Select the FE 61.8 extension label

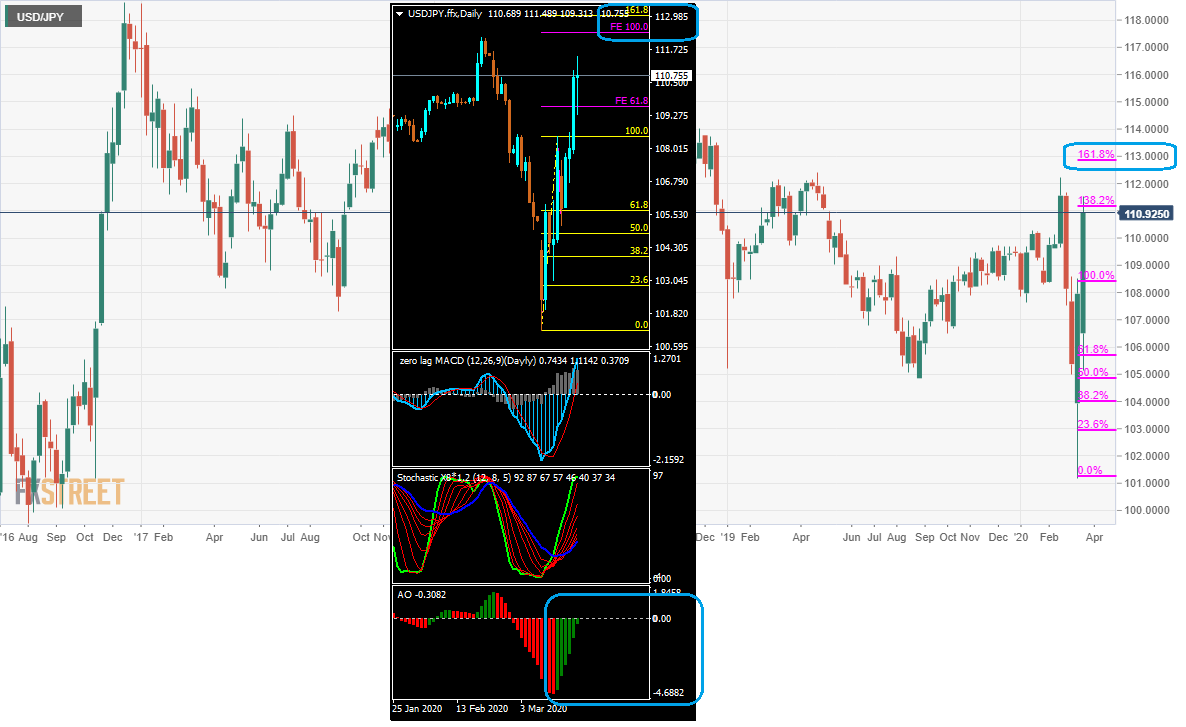[632, 101]
